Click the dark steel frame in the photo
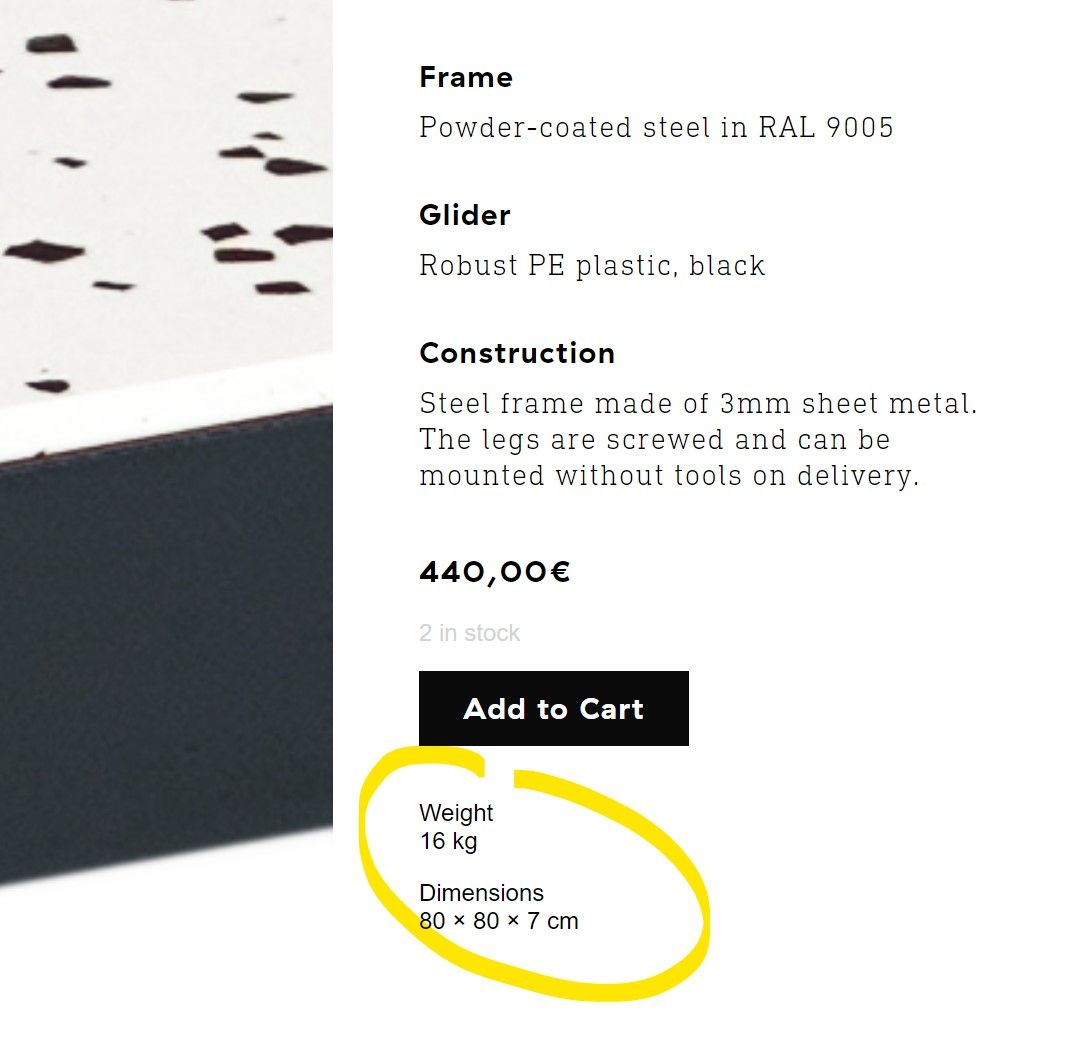The height and width of the screenshot is (1045, 1092). pyautogui.click(x=160, y=650)
